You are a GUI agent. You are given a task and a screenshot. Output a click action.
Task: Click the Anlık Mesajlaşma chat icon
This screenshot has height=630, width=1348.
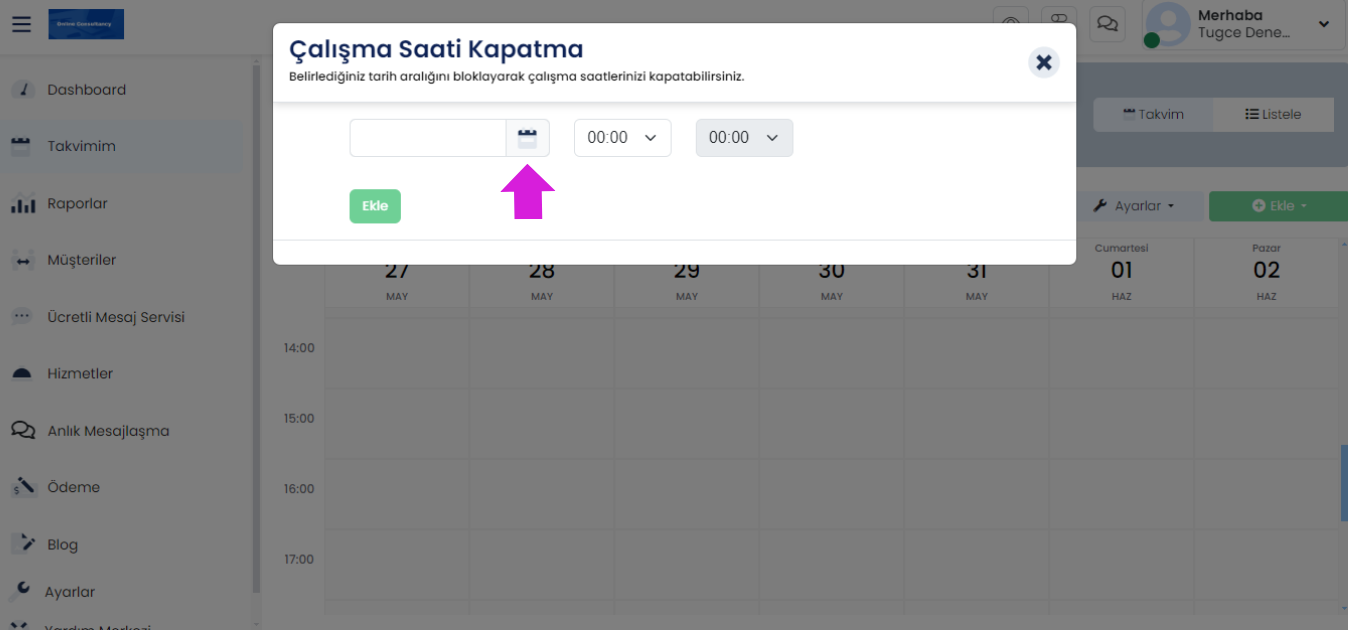click(22, 431)
